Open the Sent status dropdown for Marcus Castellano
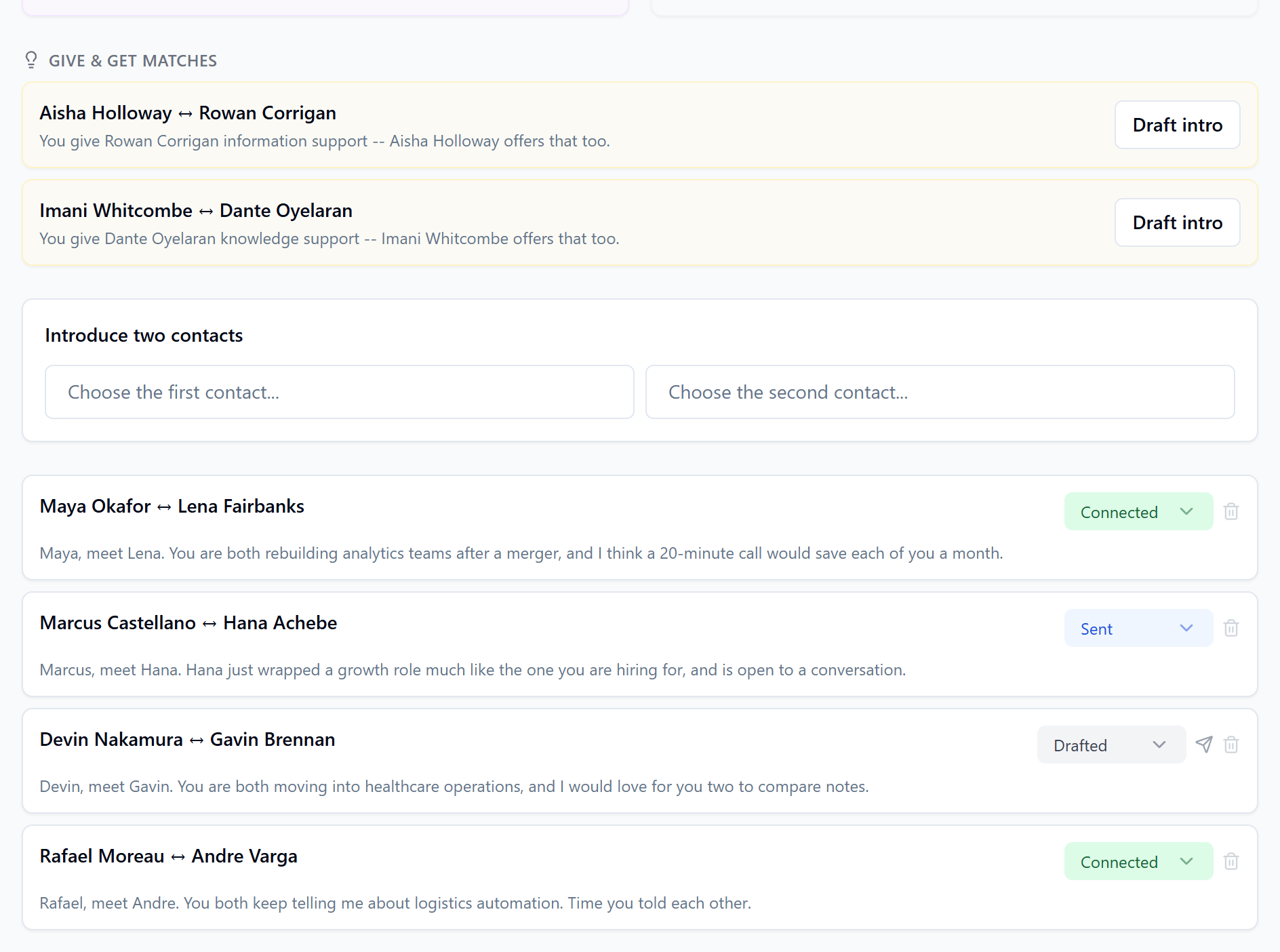The image size is (1280, 952). pyautogui.click(x=1138, y=629)
